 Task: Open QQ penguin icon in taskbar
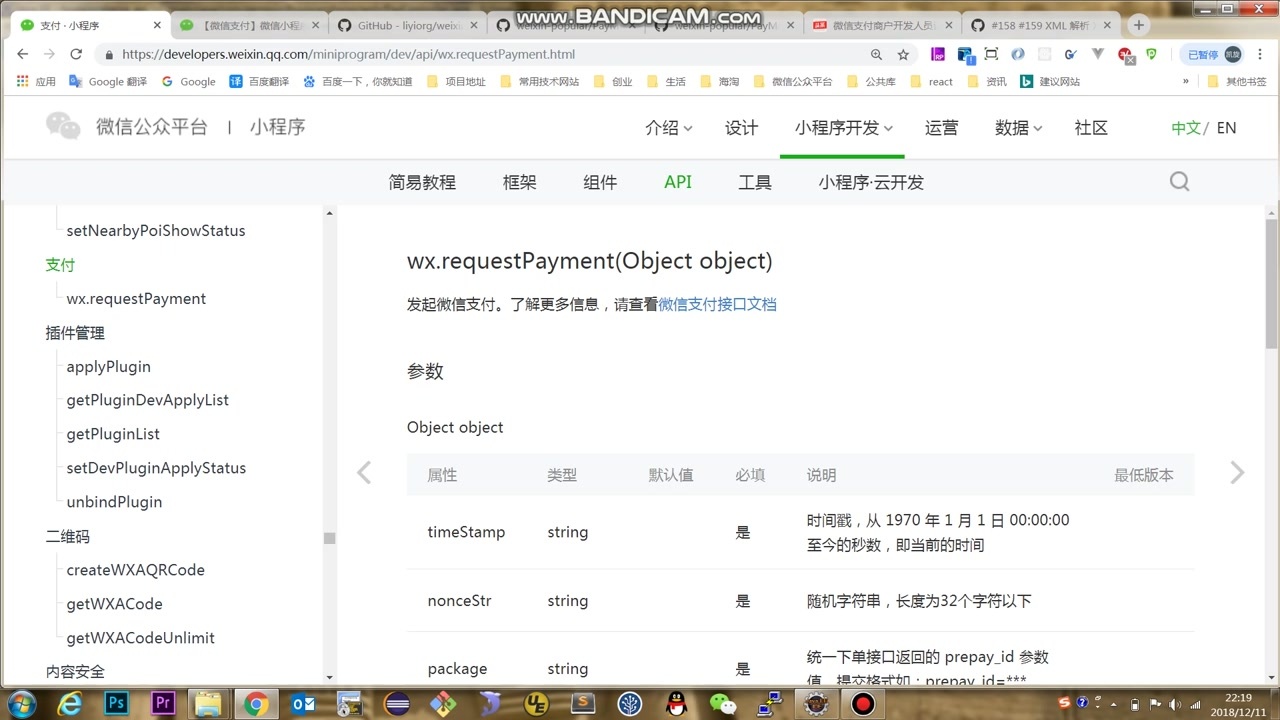coord(676,703)
